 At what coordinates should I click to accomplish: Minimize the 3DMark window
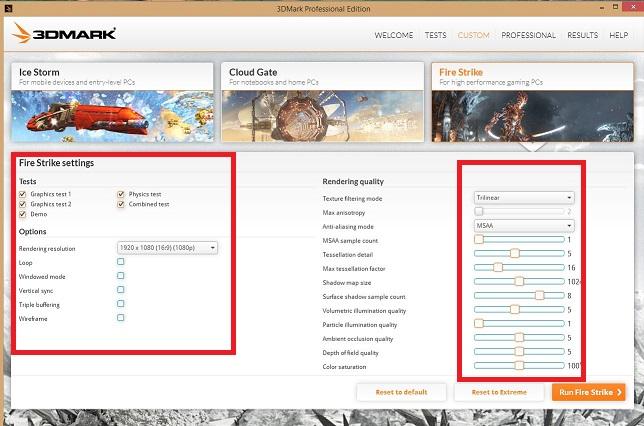(602, 8)
